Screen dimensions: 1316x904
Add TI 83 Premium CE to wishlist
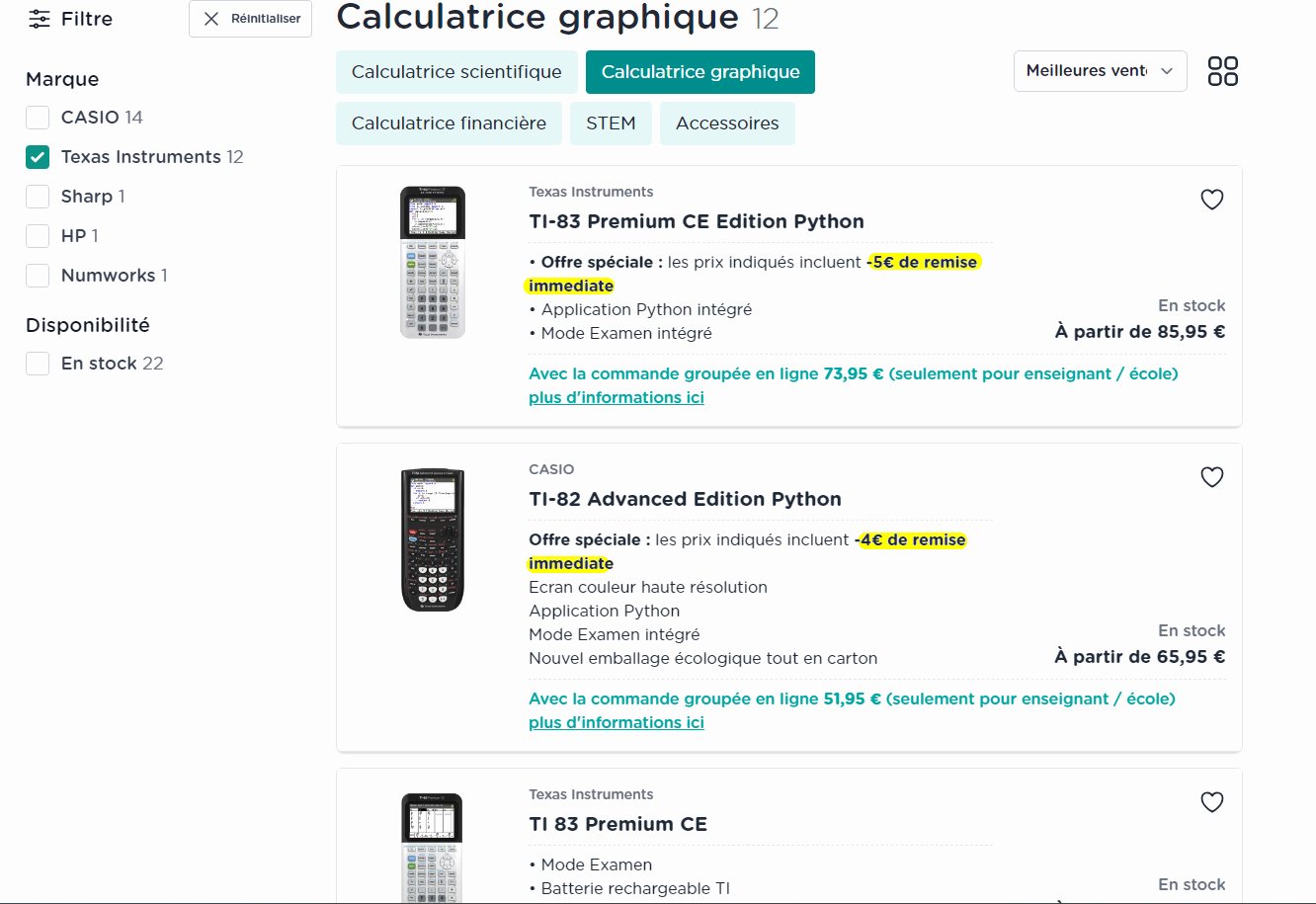pyautogui.click(x=1212, y=802)
